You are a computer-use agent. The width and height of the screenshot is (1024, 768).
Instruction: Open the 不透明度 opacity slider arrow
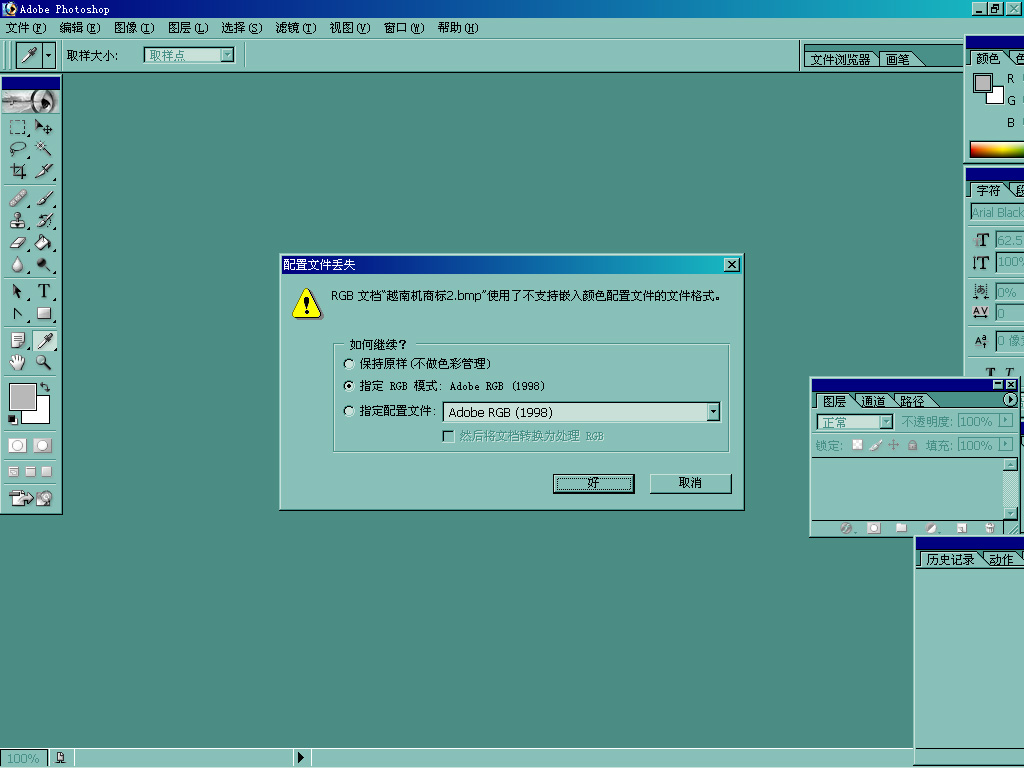[x=1006, y=421]
